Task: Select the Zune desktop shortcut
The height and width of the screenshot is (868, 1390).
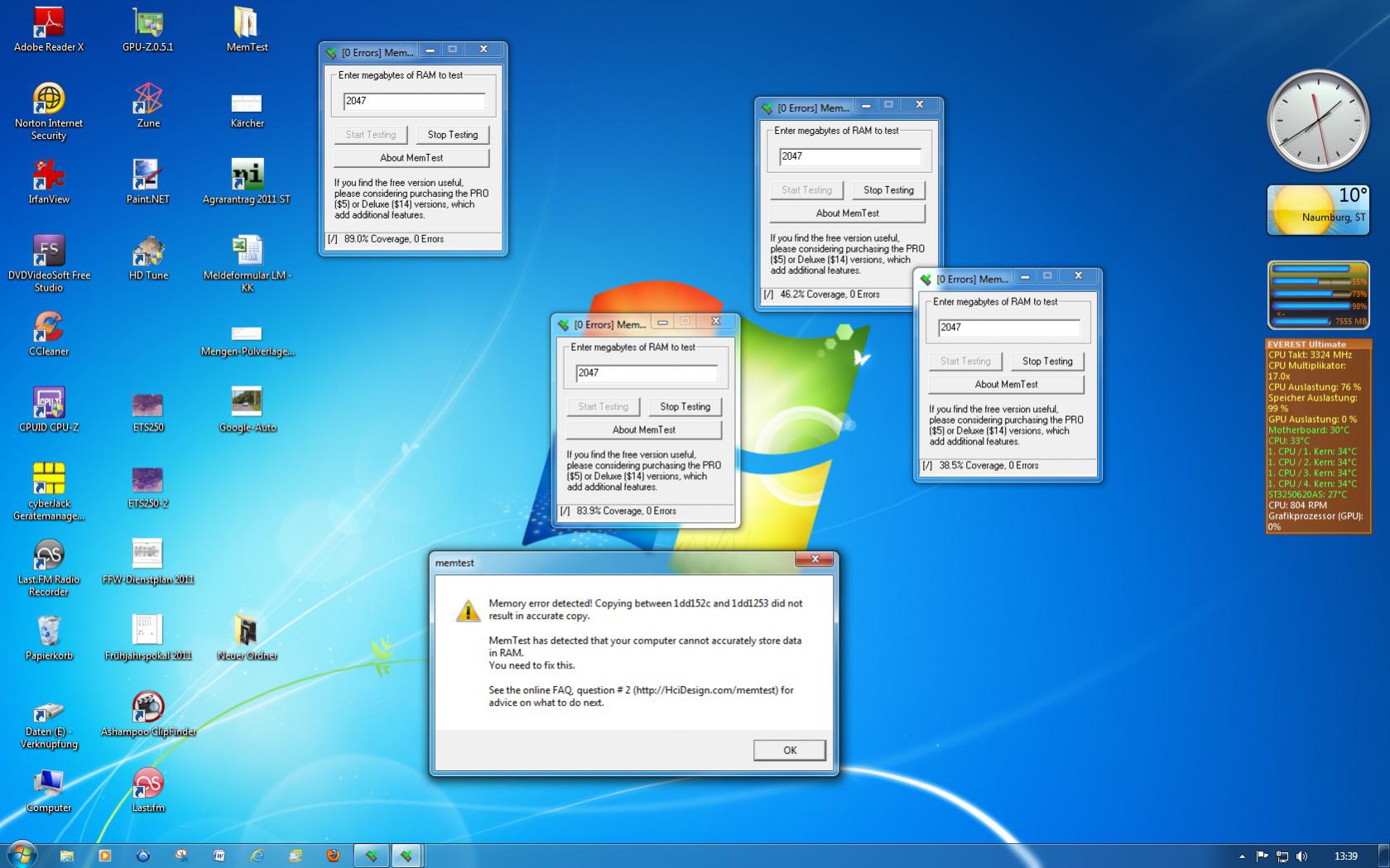Action: [148, 106]
